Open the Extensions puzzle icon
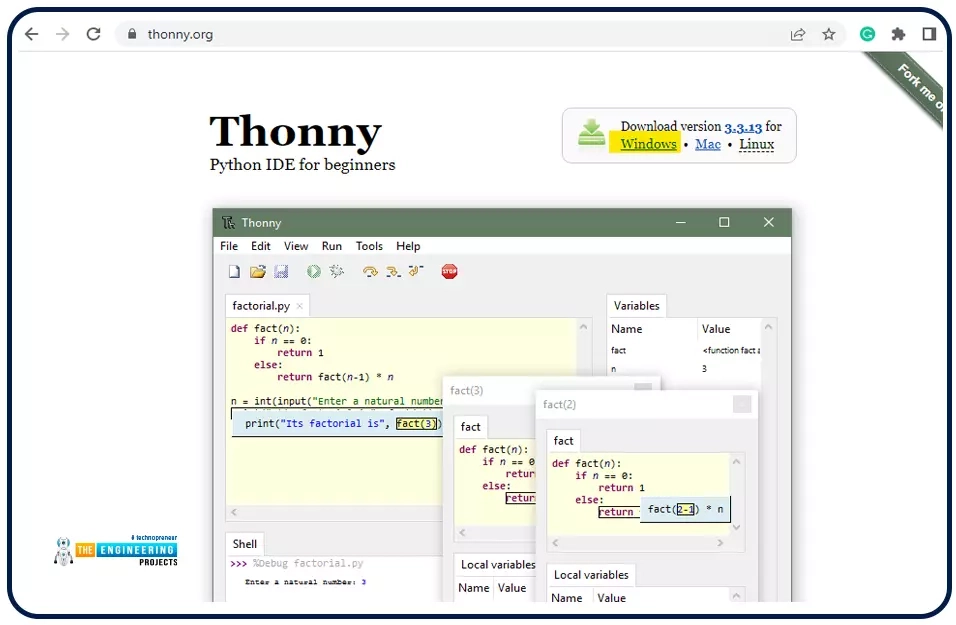The image size is (956, 625). click(x=898, y=34)
